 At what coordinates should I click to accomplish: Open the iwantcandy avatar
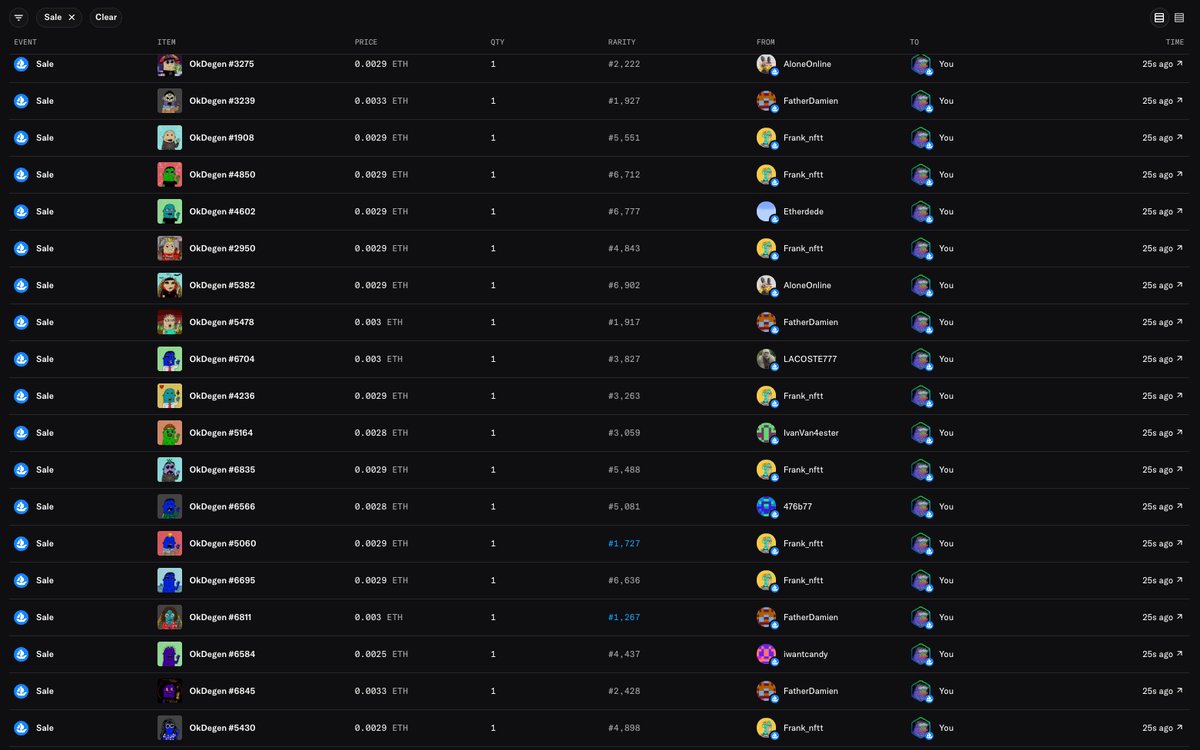tap(767, 654)
